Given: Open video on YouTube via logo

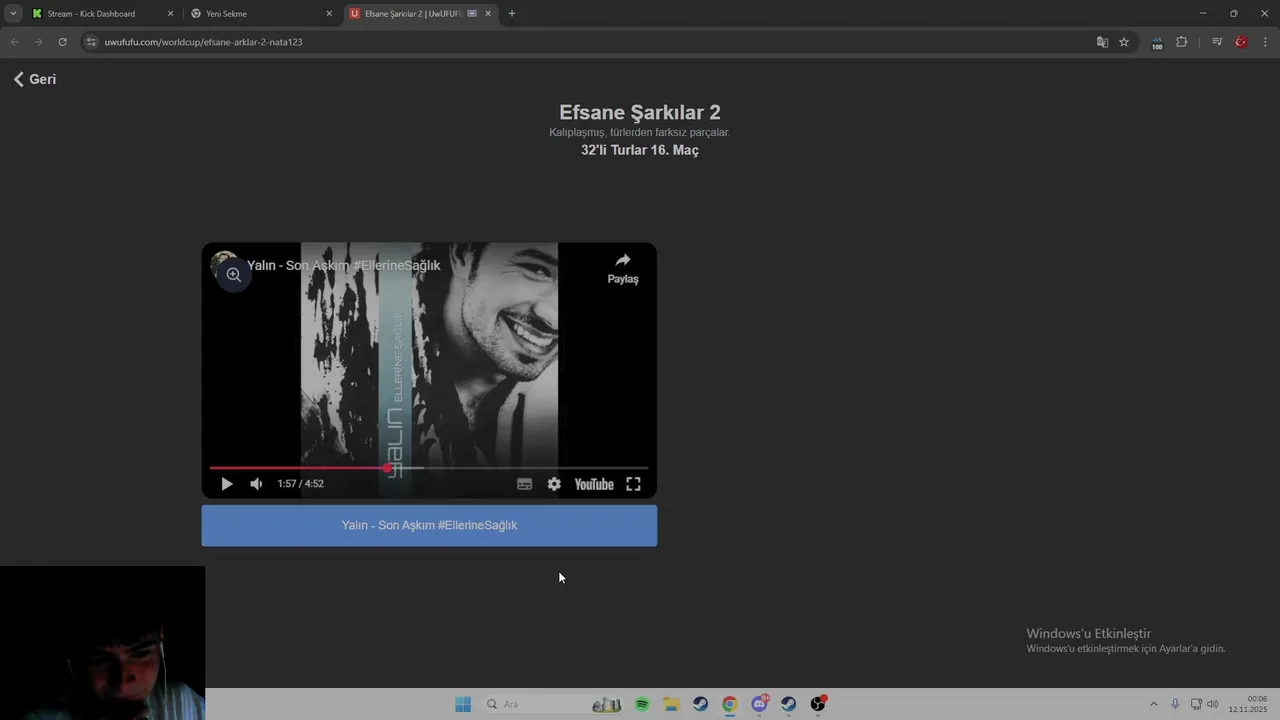Looking at the screenshot, I should click(594, 484).
